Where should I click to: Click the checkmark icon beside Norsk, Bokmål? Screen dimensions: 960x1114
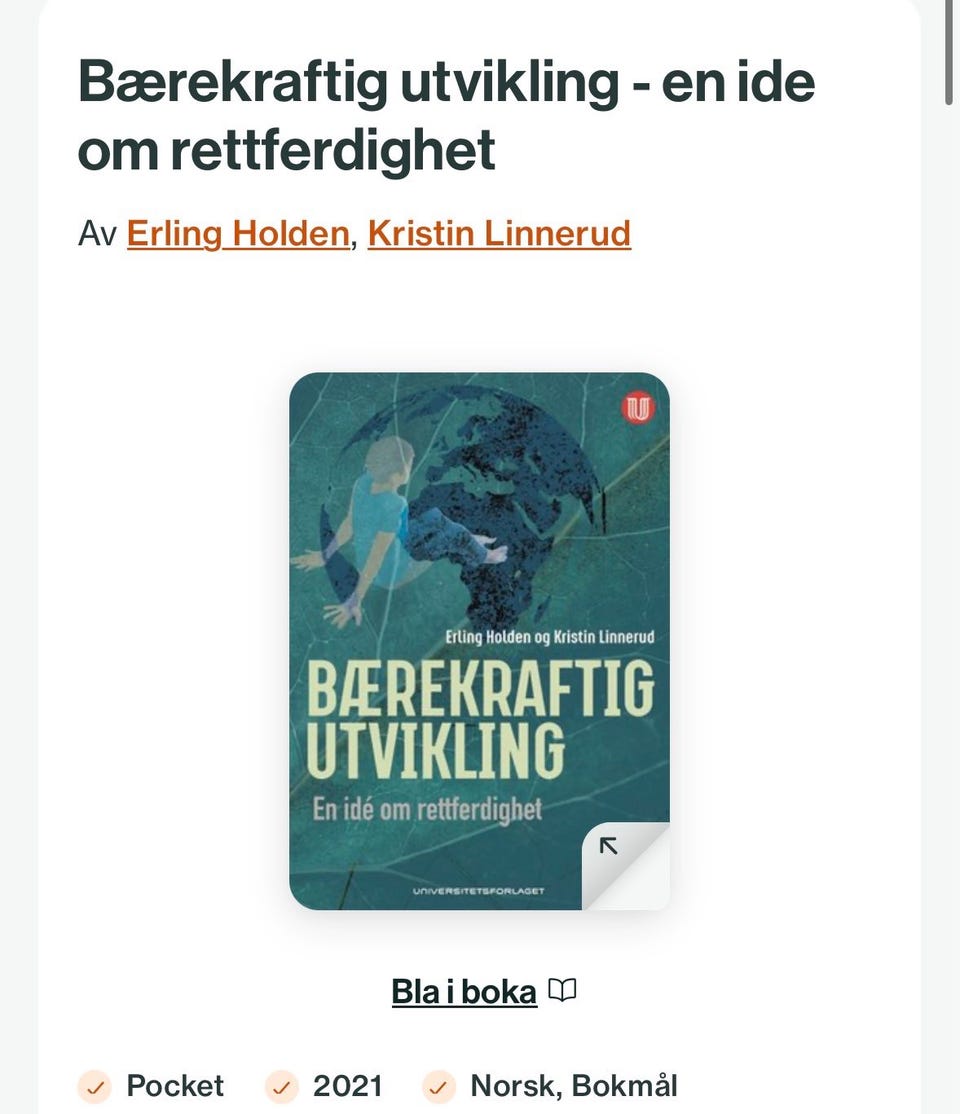[440, 1086]
